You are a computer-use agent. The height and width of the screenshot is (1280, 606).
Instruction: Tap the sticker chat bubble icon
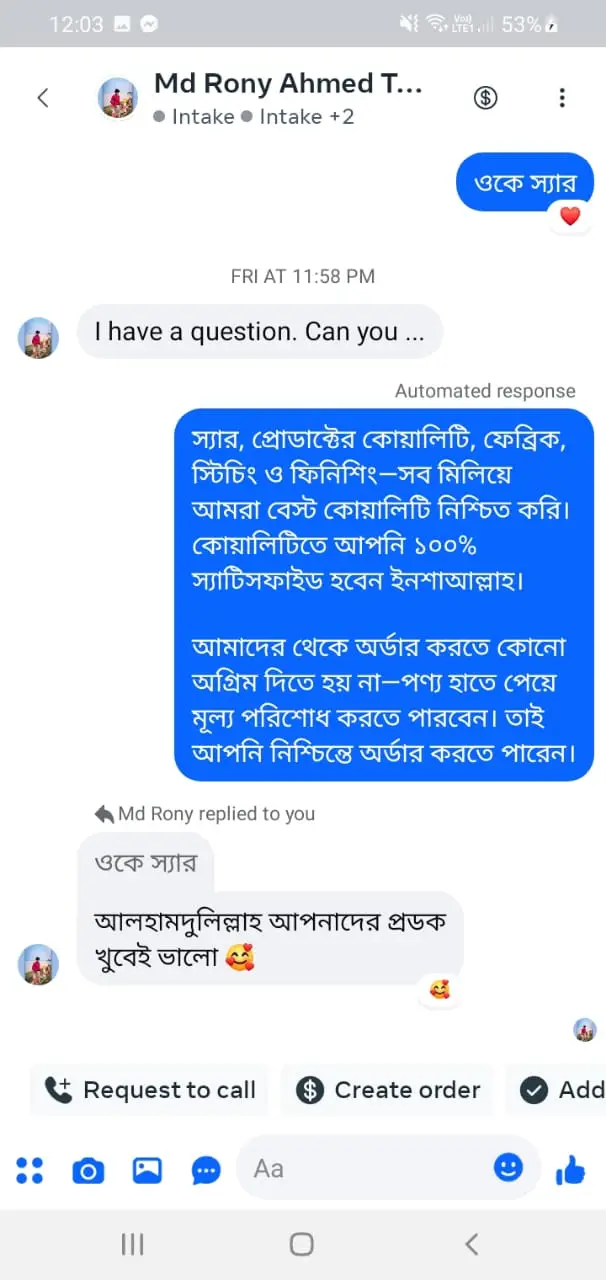pos(205,1169)
